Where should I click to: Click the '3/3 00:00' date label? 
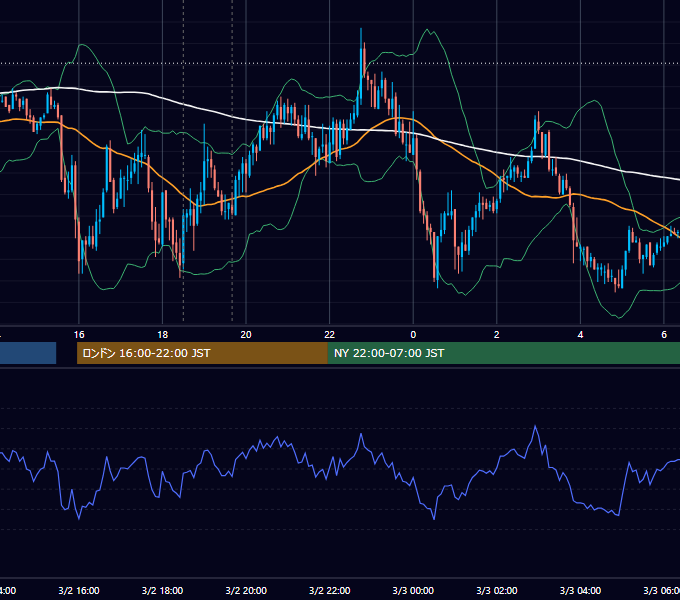(413, 591)
